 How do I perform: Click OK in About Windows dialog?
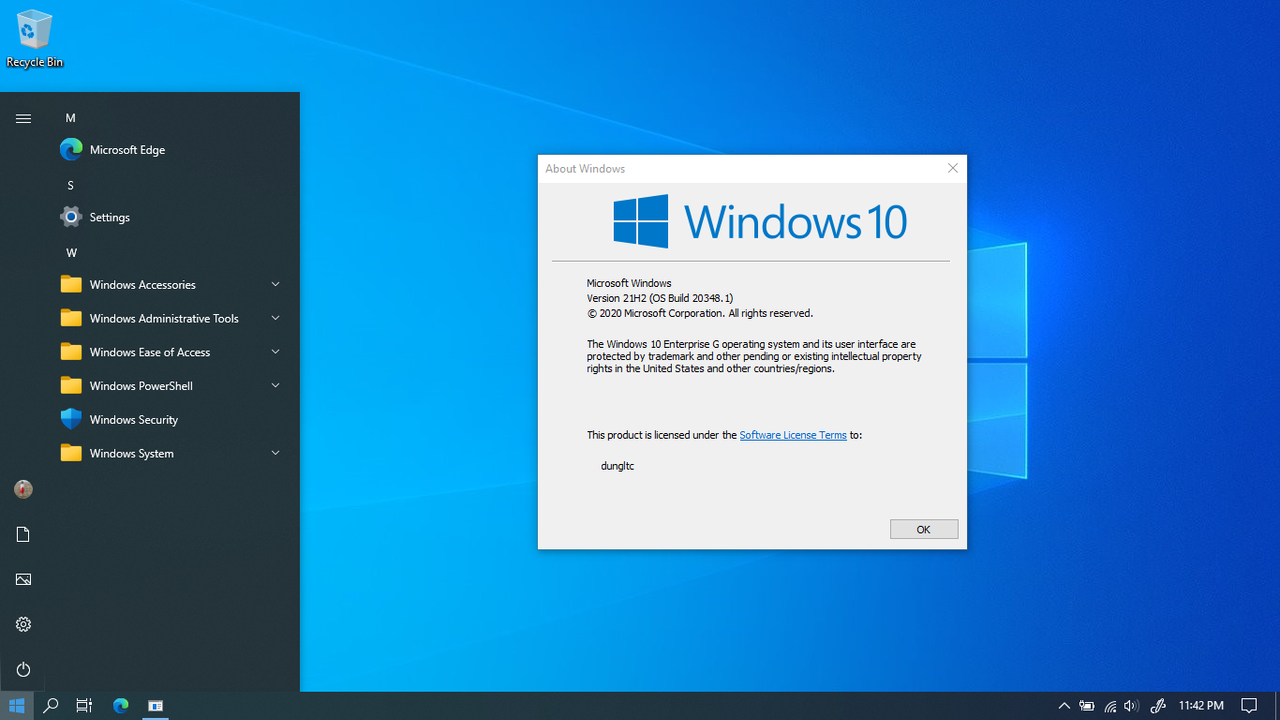pyautogui.click(x=924, y=529)
